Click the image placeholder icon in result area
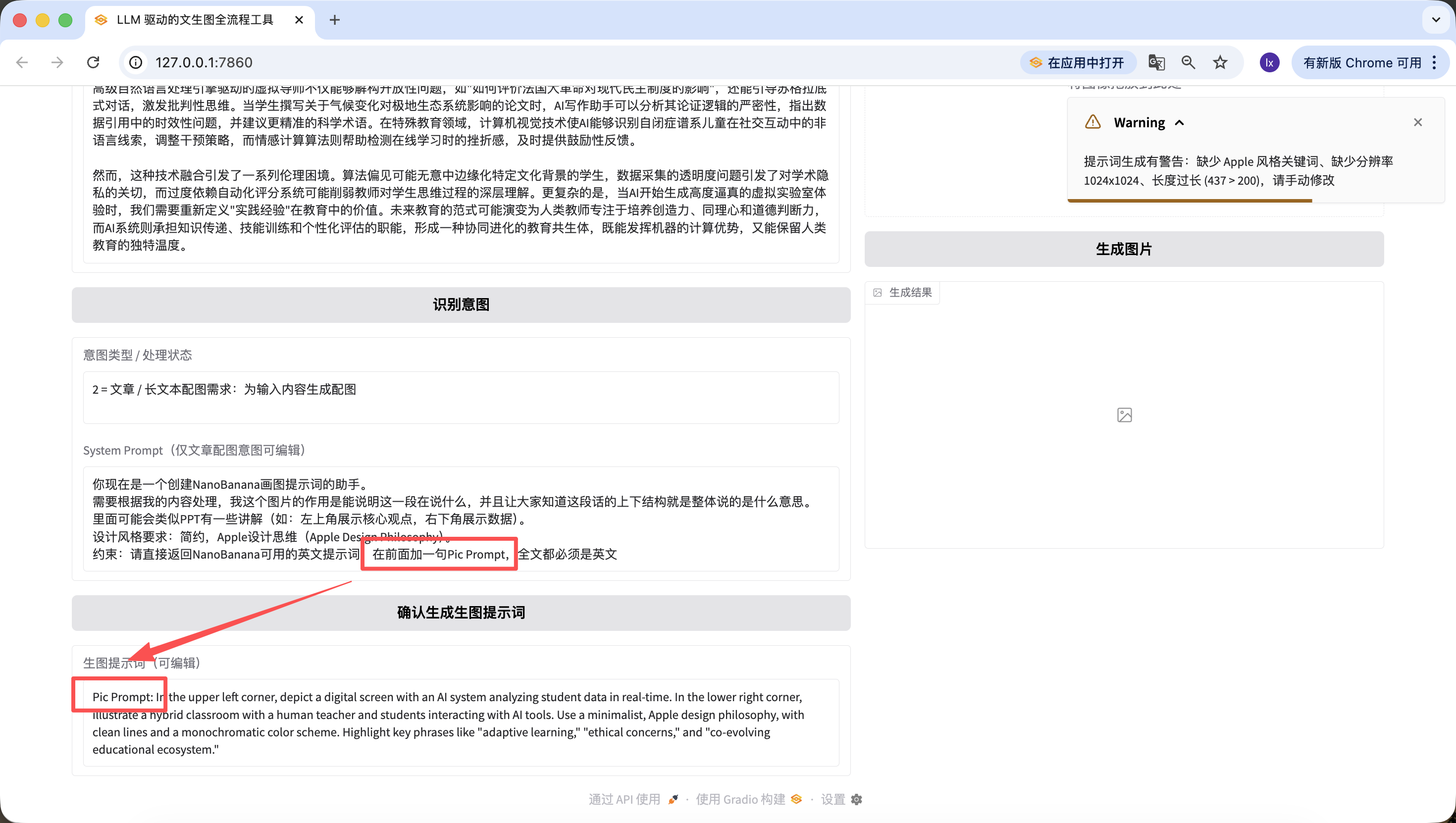 [1124, 415]
